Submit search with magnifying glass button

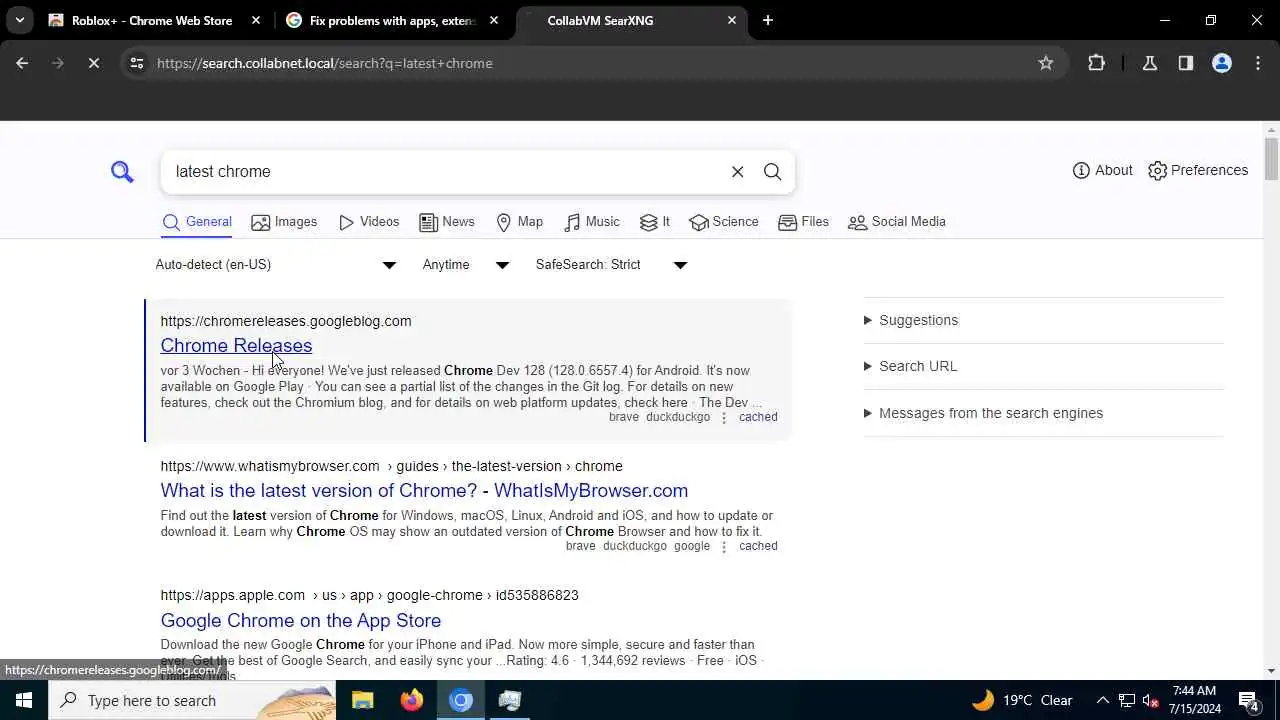click(x=772, y=172)
